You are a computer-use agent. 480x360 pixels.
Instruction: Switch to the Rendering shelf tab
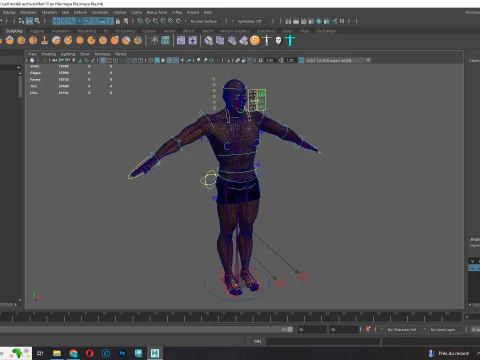point(87,31)
